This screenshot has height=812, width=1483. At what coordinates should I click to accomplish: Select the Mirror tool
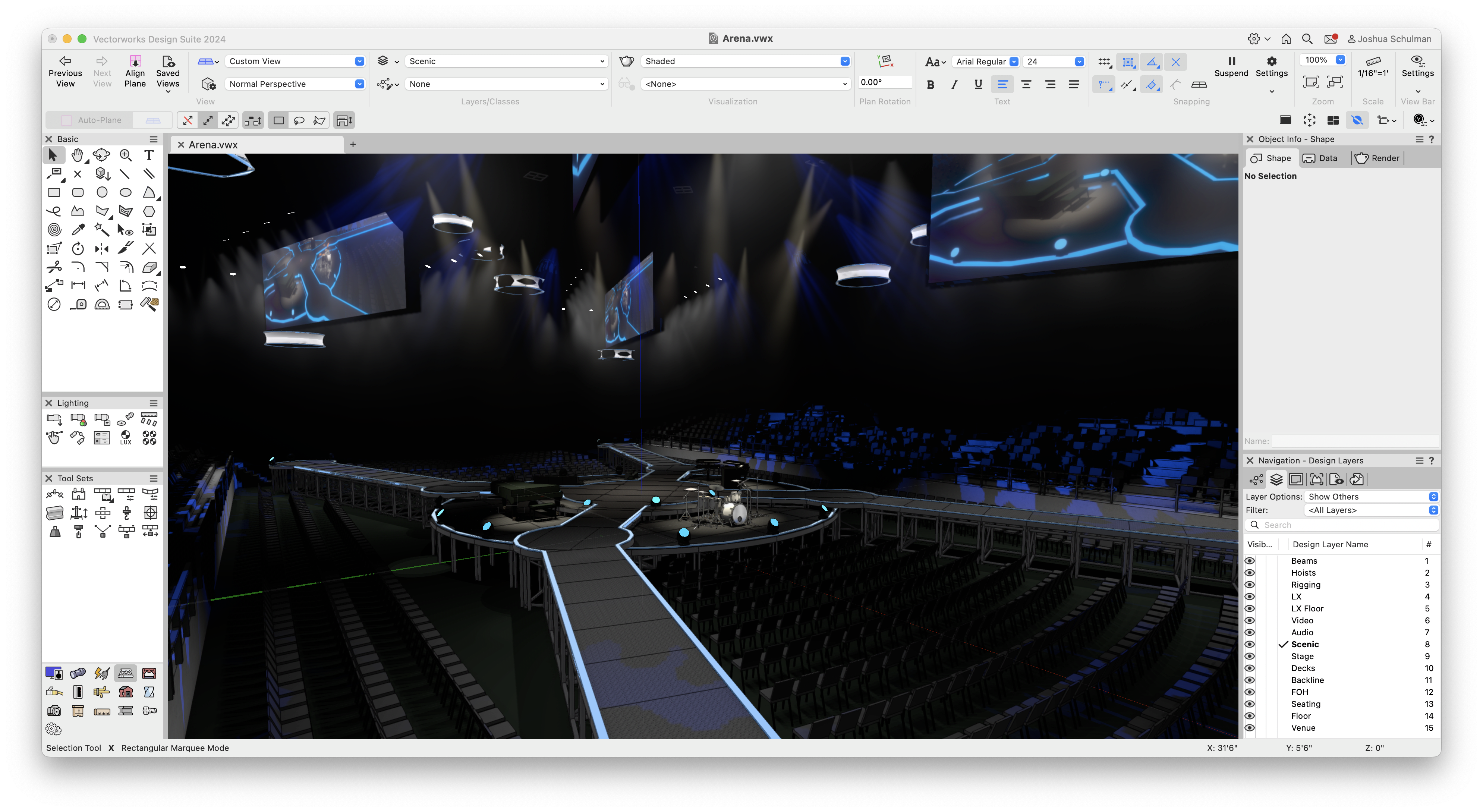[102, 249]
